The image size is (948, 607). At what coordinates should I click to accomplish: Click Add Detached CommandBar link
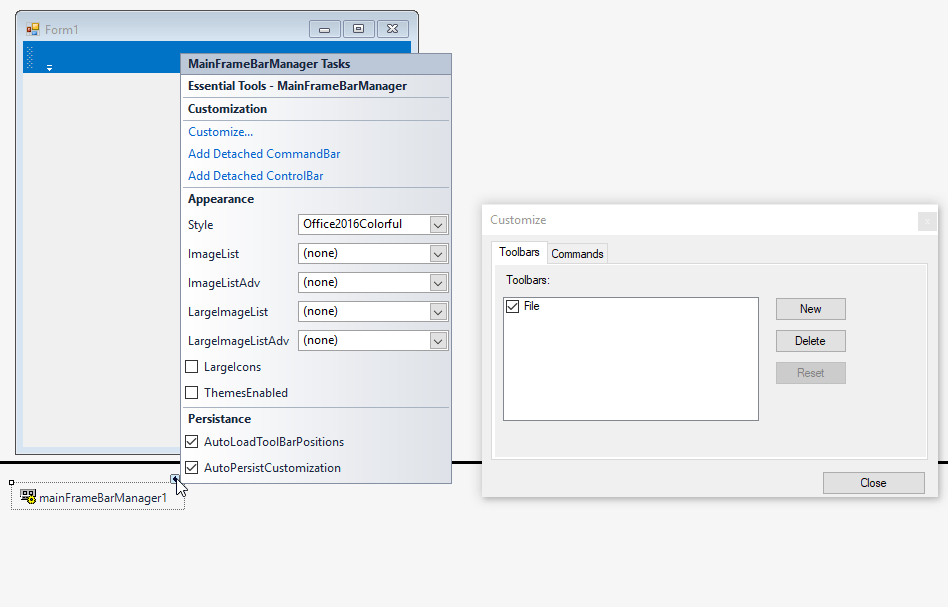click(x=263, y=153)
